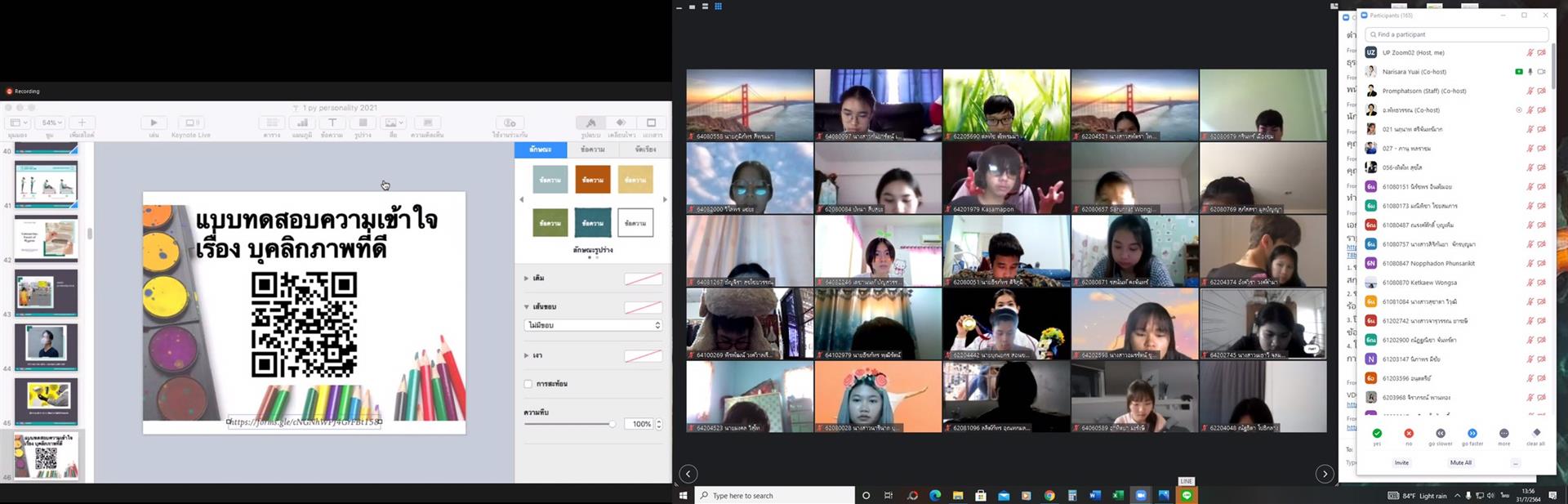Click the Table icon in Keynote toolbar
This screenshot has width=1568, height=504.
pyautogui.click(x=272, y=123)
